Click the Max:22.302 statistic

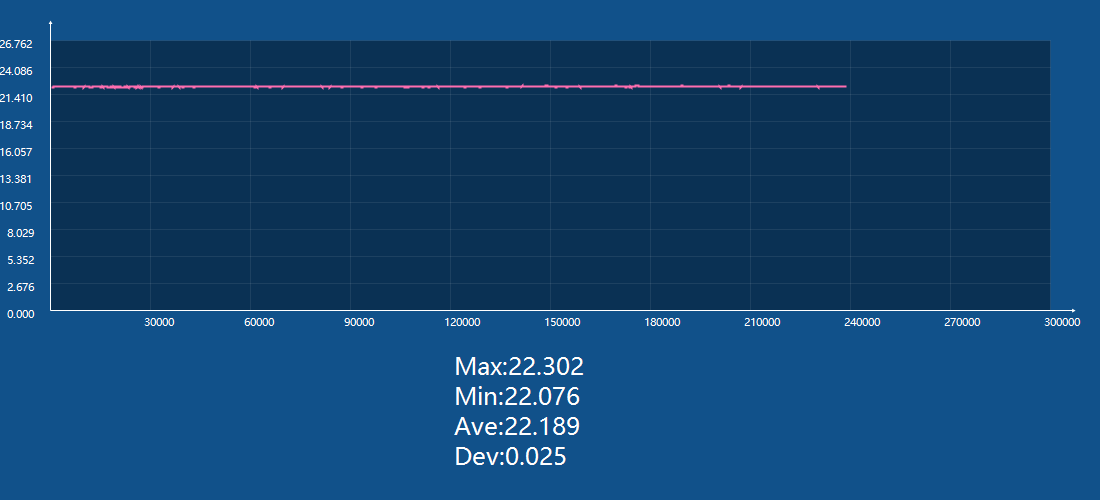click(x=519, y=366)
